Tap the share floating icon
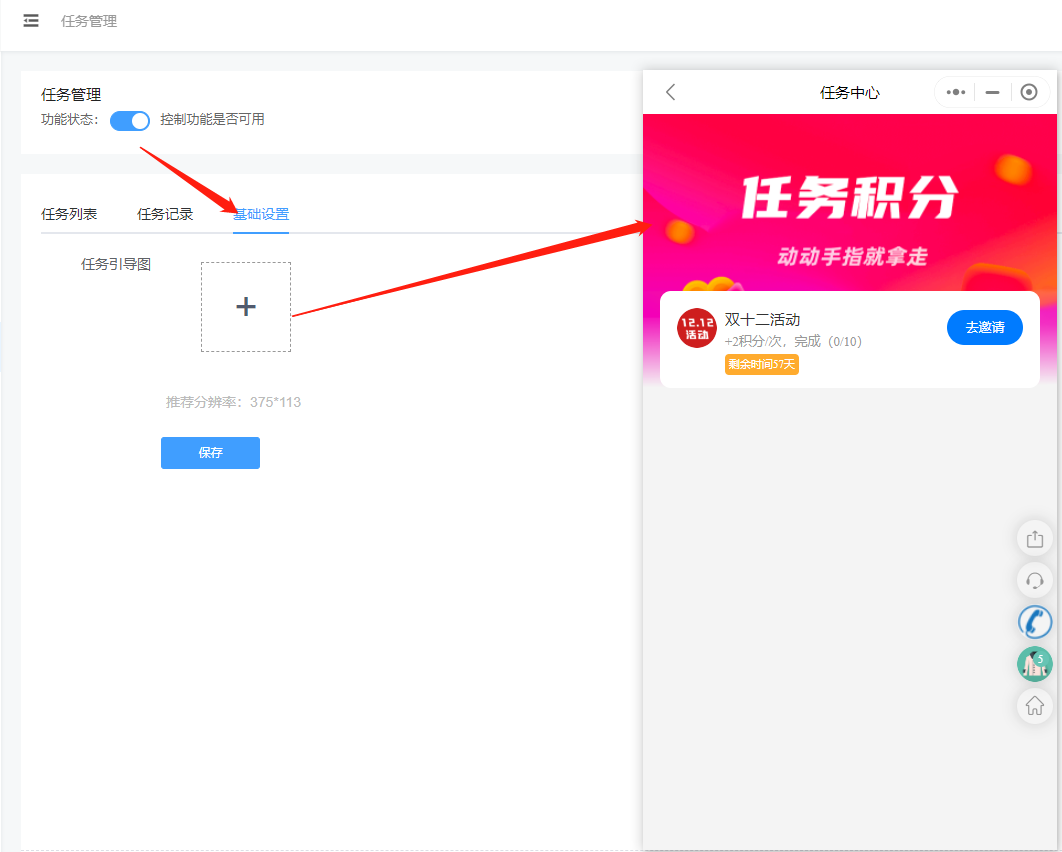The image size is (1062, 852). tap(1035, 539)
